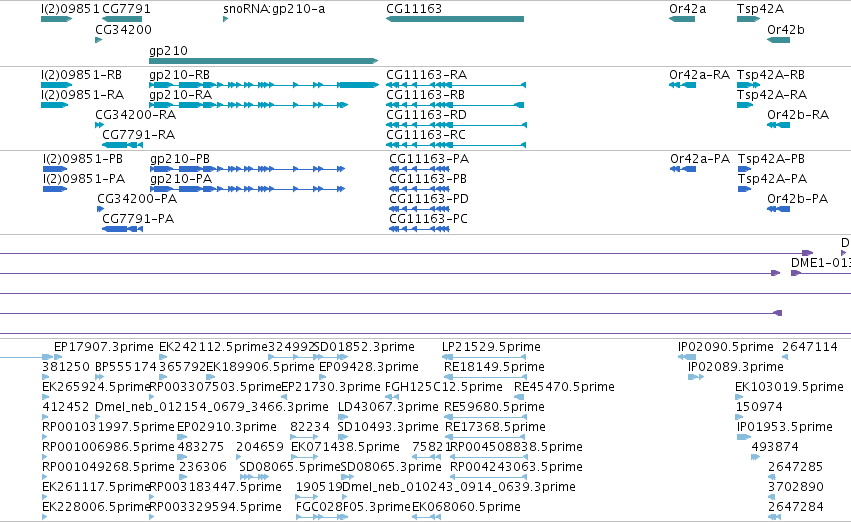Click the gp210 gene span bar
Viewport: 851px width, 522px height.
pyautogui.click(x=263, y=61)
